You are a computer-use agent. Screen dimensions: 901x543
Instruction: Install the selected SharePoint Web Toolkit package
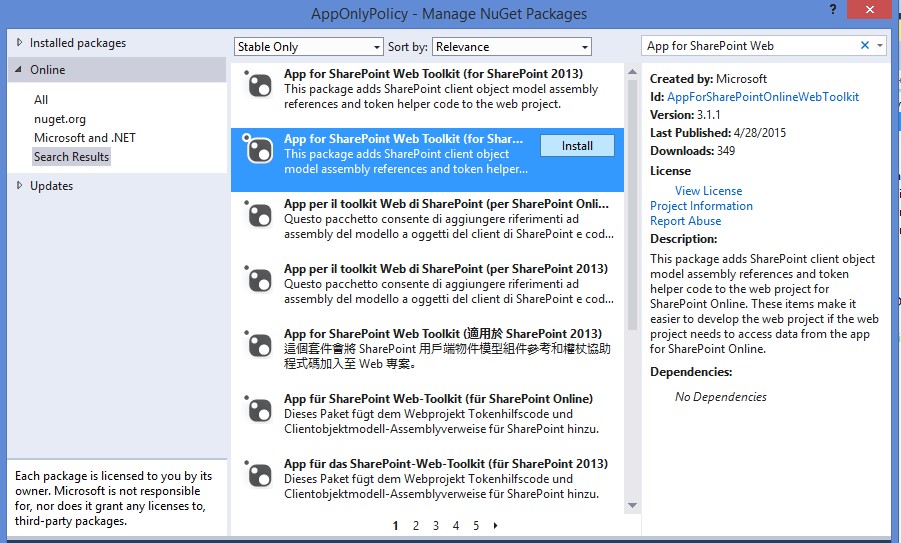coord(577,146)
